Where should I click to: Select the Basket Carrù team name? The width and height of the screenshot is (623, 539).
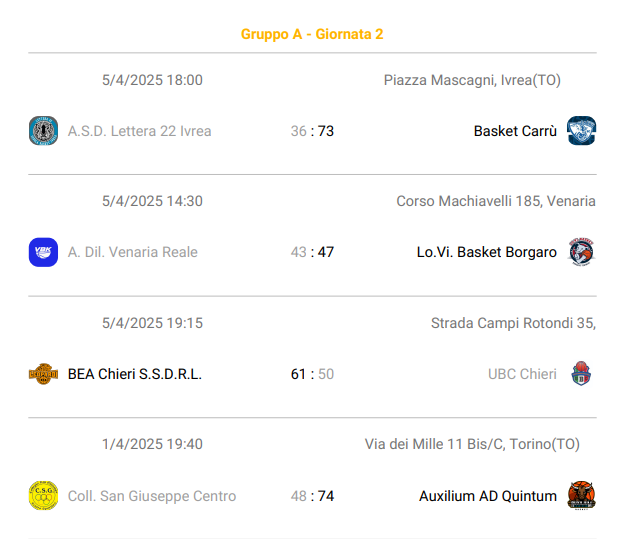[x=515, y=131]
